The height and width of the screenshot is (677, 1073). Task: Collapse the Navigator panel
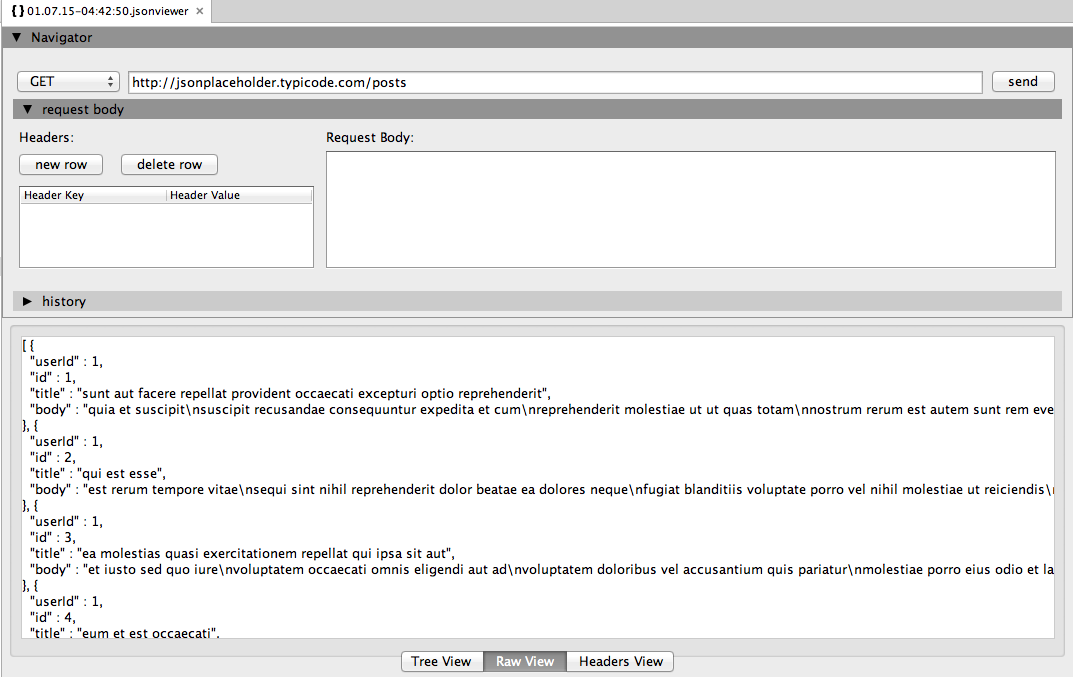click(16, 37)
